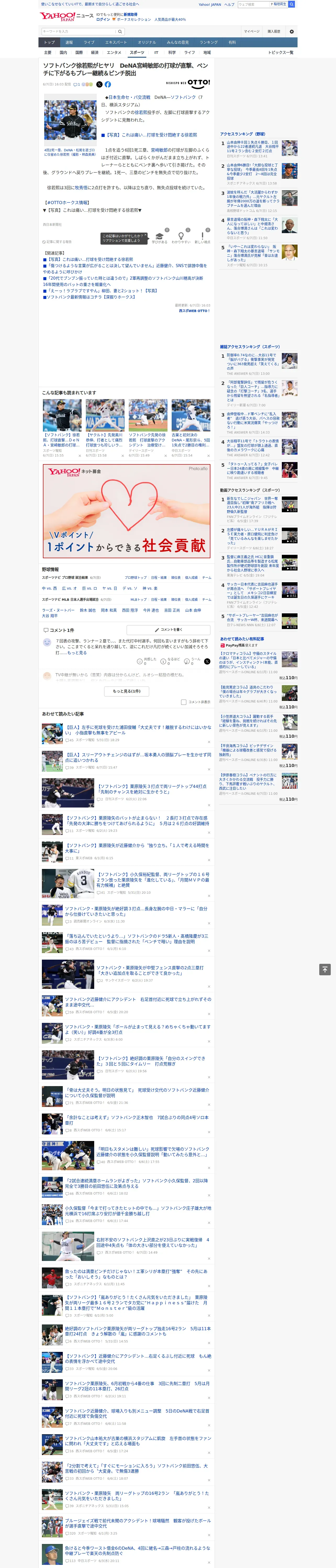
Task: Open マイページ
Action: click(251, 32)
